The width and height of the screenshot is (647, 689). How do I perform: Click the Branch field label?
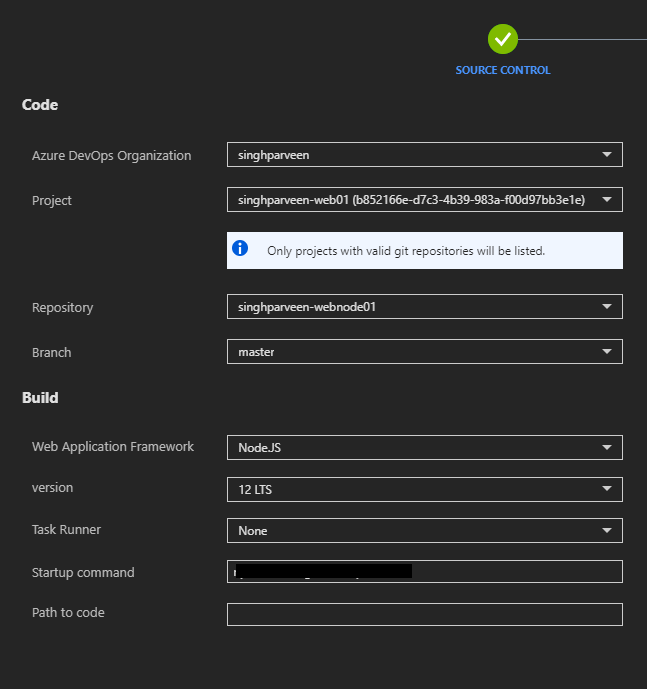tap(51, 352)
